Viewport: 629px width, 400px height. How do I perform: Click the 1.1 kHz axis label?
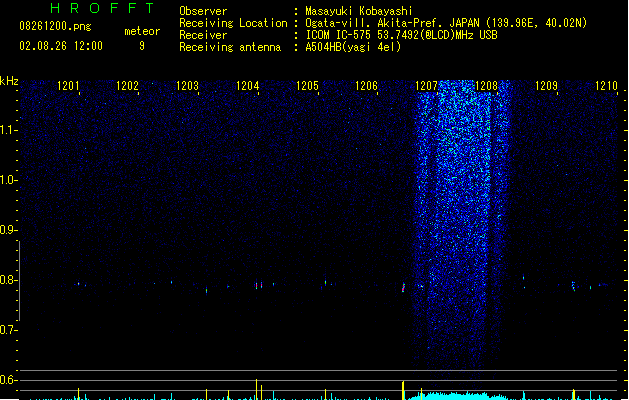click(8, 130)
